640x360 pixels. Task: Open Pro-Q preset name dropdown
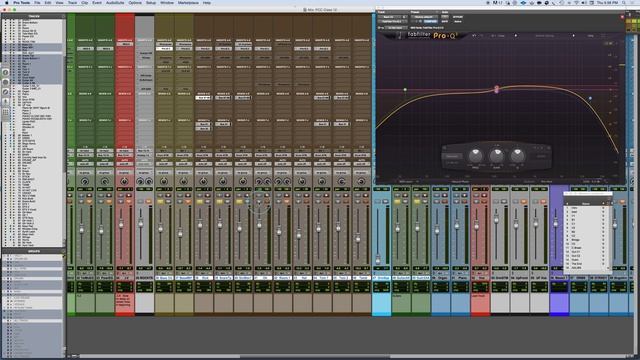pyautogui.click(x=544, y=36)
